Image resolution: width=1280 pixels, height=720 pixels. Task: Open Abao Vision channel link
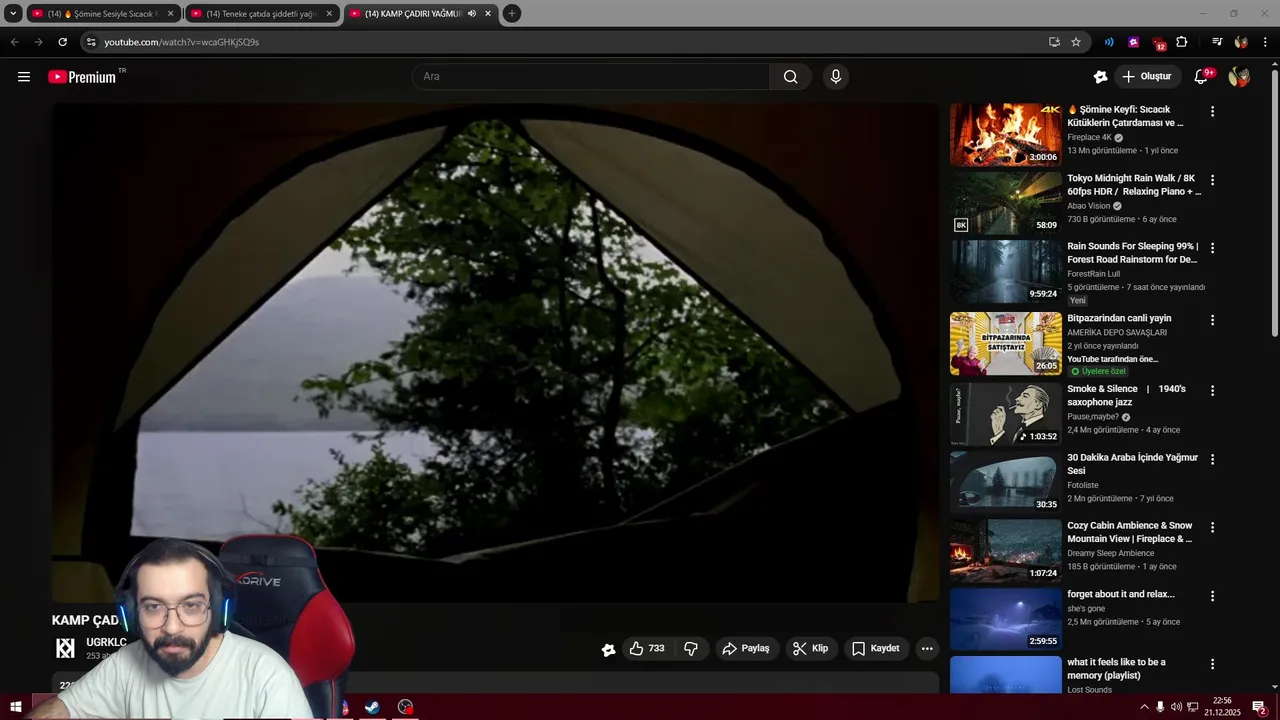tap(1088, 206)
